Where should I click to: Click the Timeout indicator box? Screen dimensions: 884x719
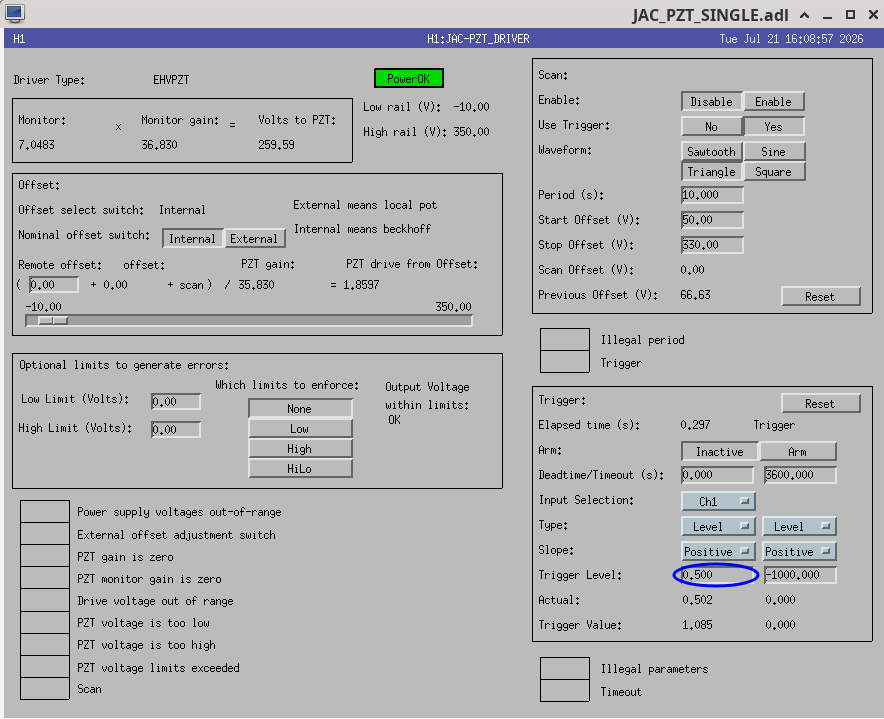click(x=565, y=691)
